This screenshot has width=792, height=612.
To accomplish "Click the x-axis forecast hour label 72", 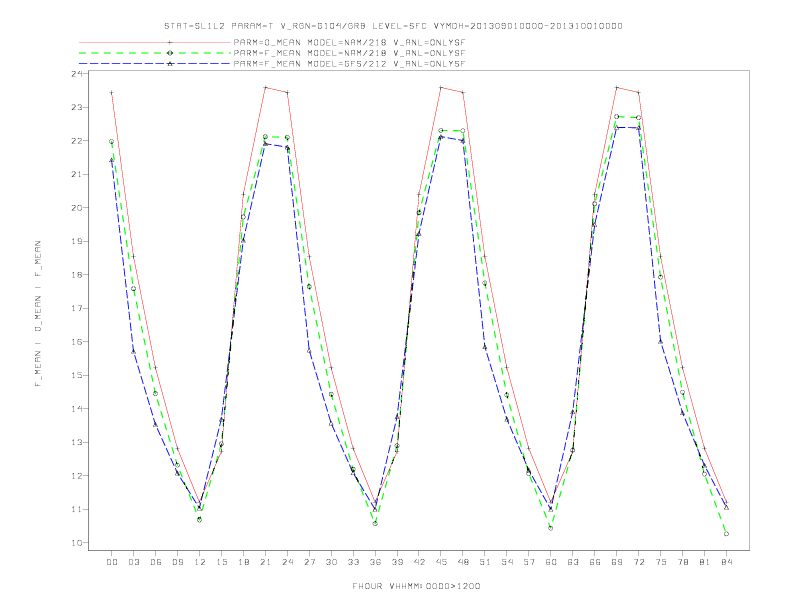I will (x=638, y=562).
